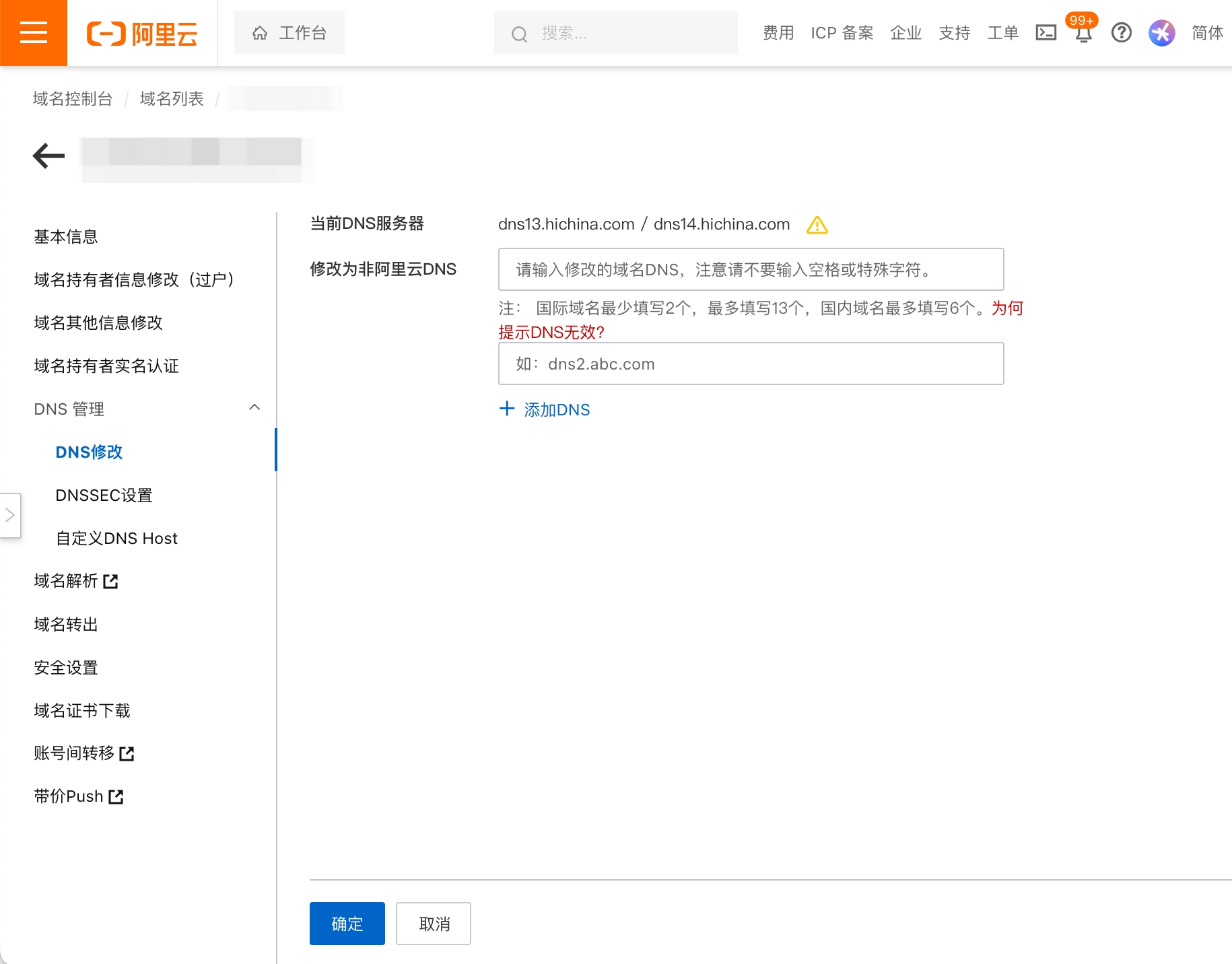Open 带价Push external link
The width and height of the screenshot is (1232, 964).
click(79, 796)
